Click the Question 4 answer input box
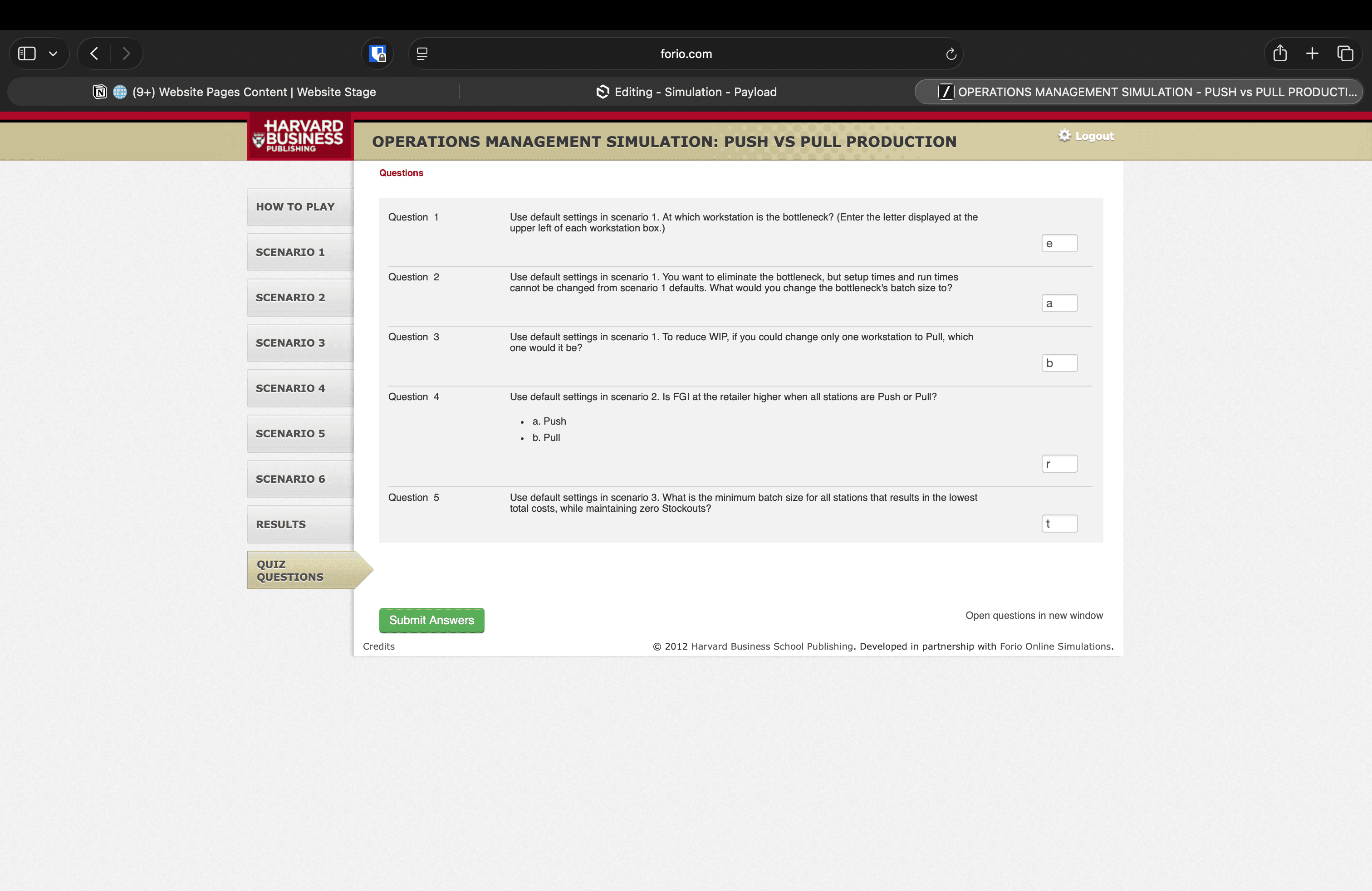Viewport: 1372px width, 891px height. 1059,464
